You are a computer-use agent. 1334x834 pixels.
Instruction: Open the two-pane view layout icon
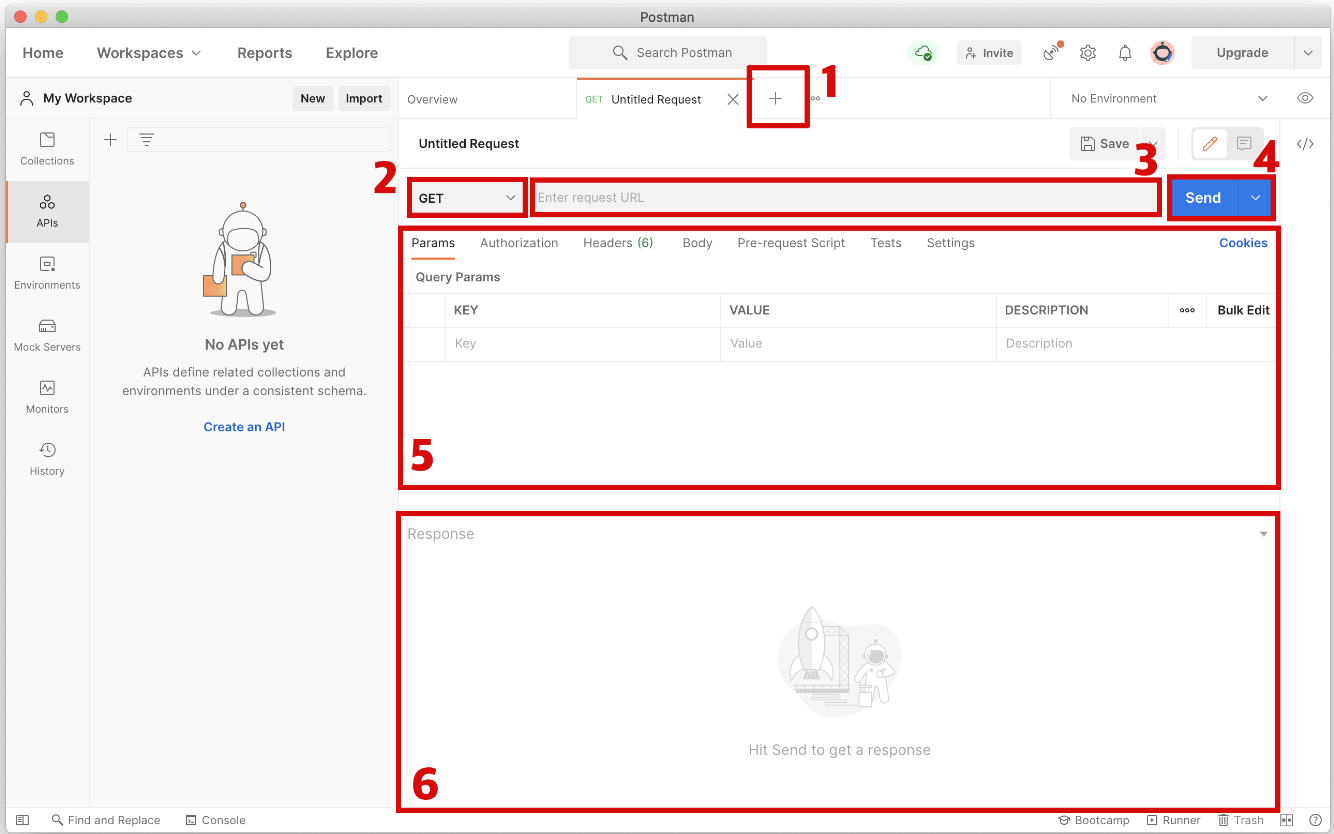[1287, 820]
